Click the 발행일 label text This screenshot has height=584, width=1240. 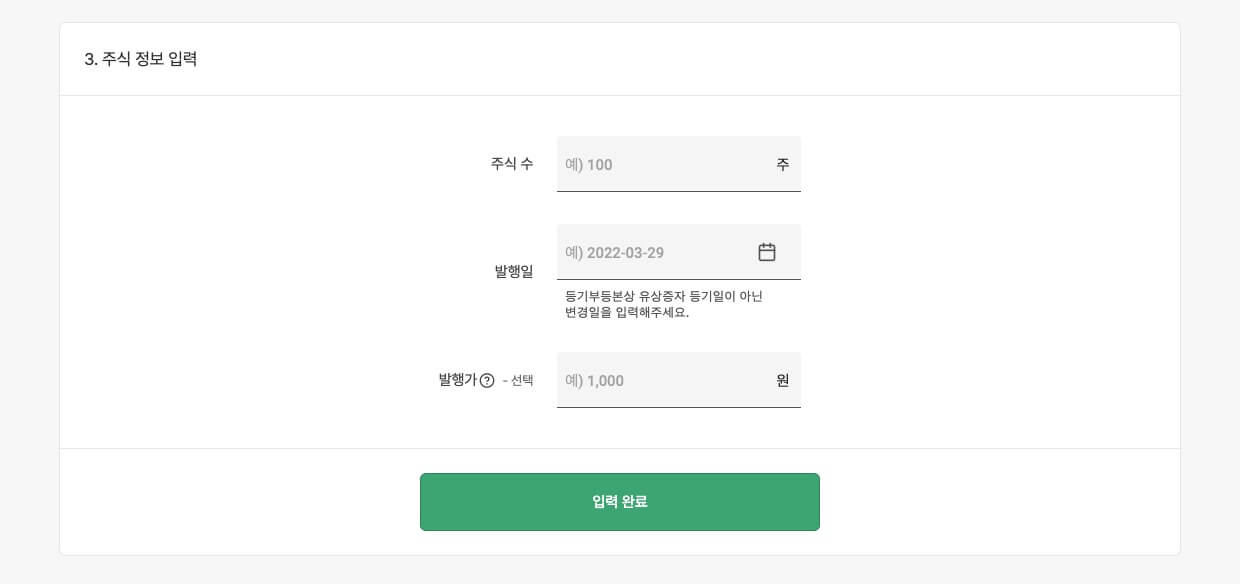tap(514, 271)
